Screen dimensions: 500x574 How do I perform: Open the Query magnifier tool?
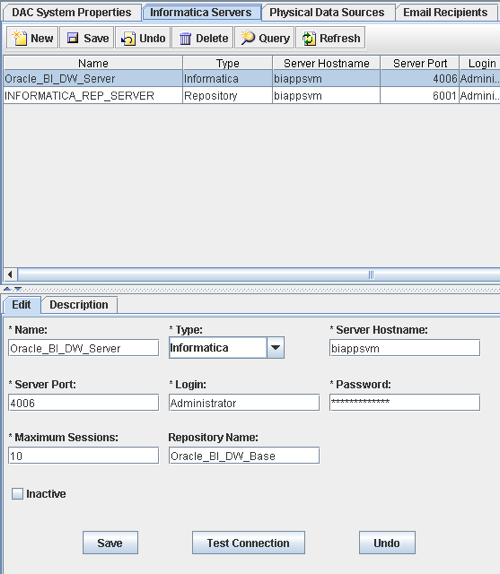(264, 38)
